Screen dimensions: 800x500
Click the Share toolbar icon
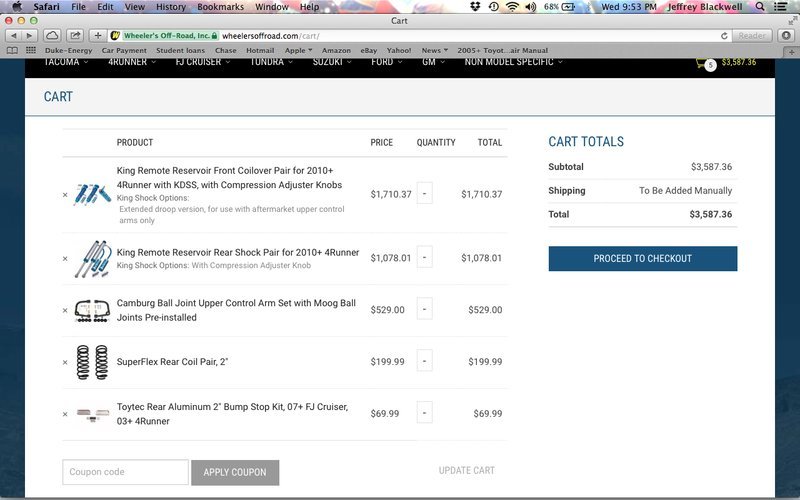click(75, 36)
